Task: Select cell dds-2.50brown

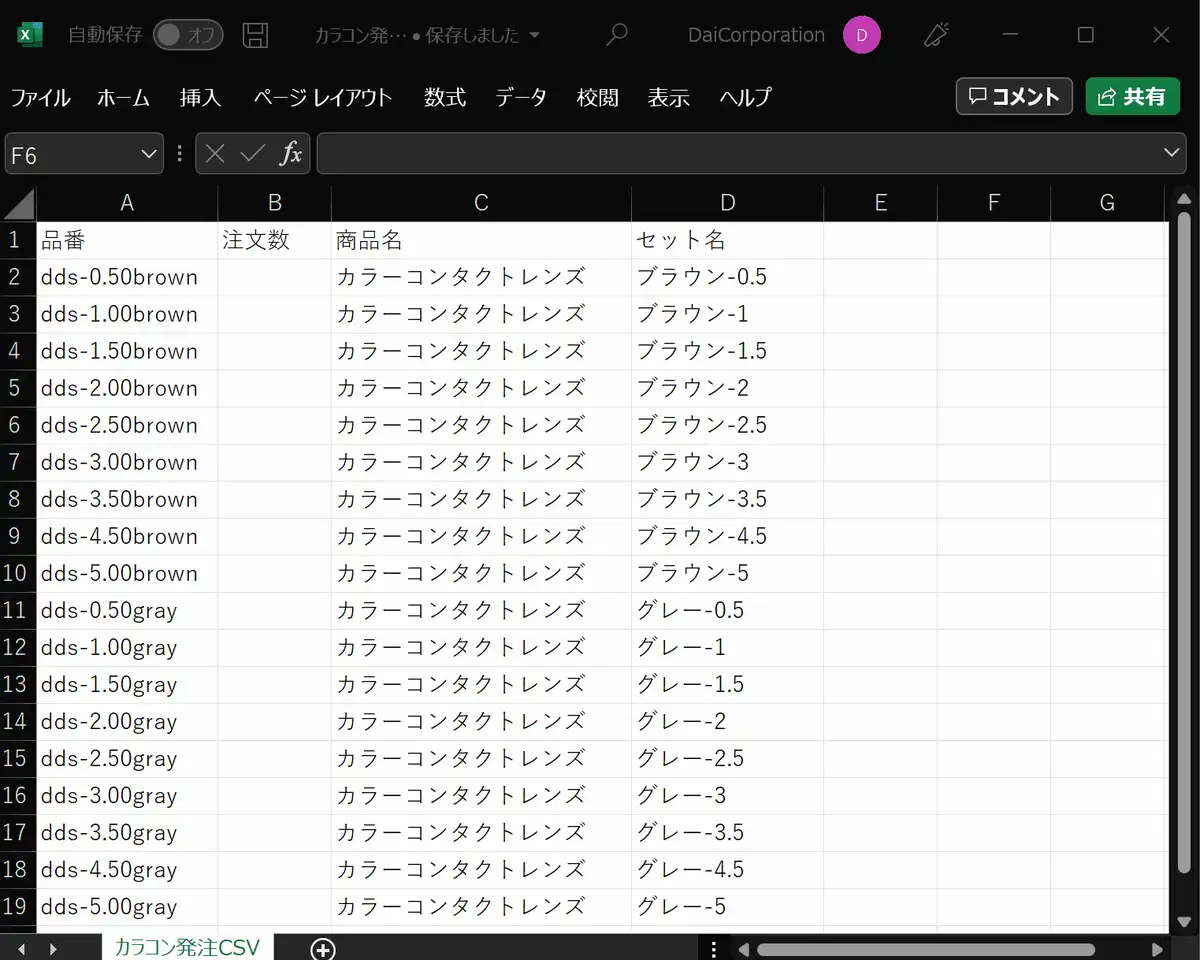Action: tap(127, 425)
